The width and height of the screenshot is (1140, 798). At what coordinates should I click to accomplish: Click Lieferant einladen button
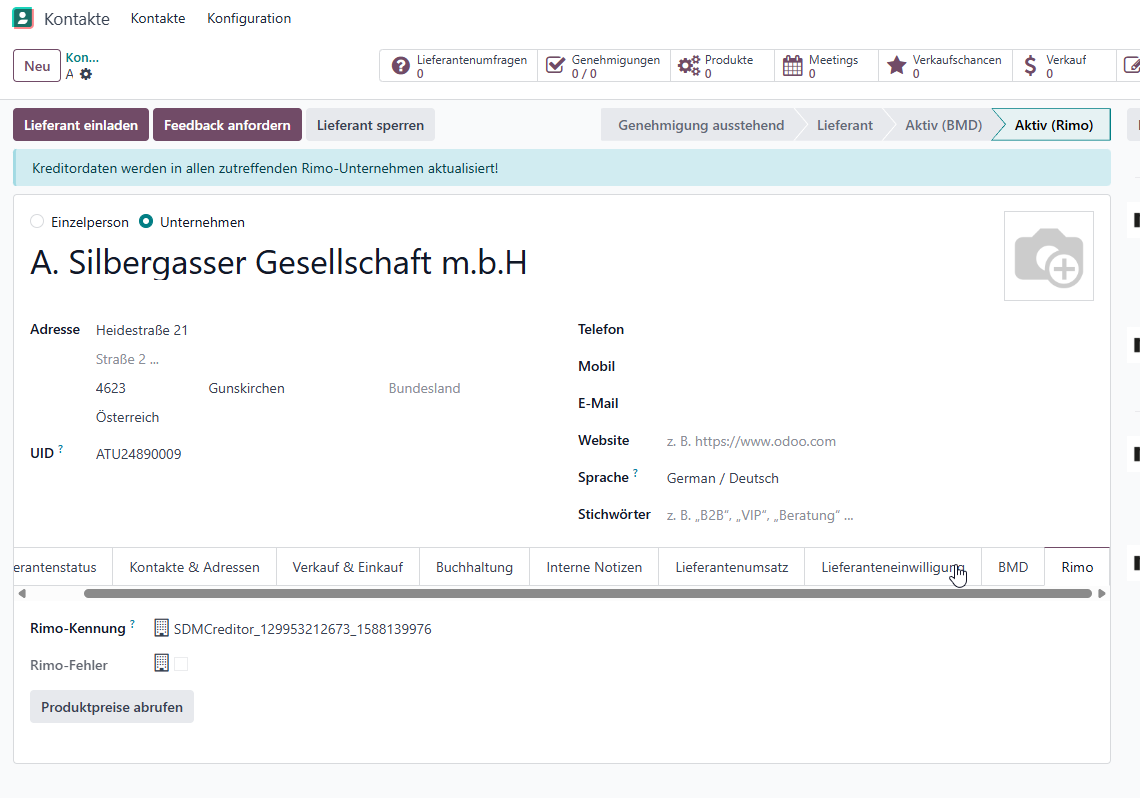pos(81,125)
